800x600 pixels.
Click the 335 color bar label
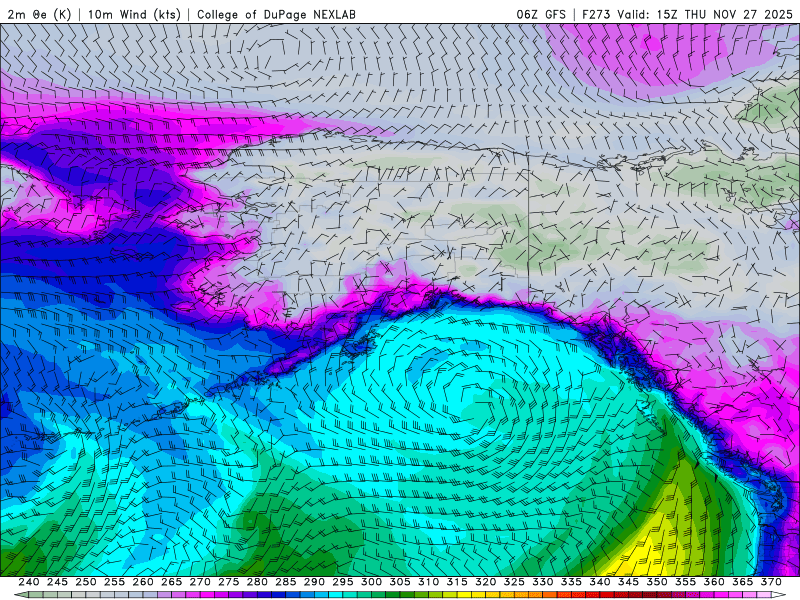(x=571, y=582)
